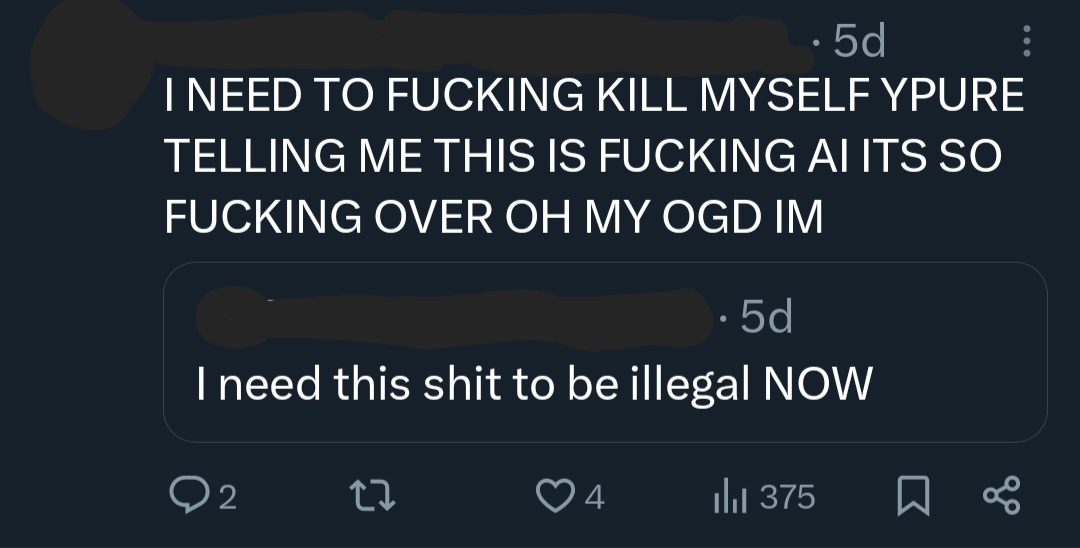The height and width of the screenshot is (548, 1080).
Task: Repost this post using the arrows icon
Action: click(x=373, y=496)
